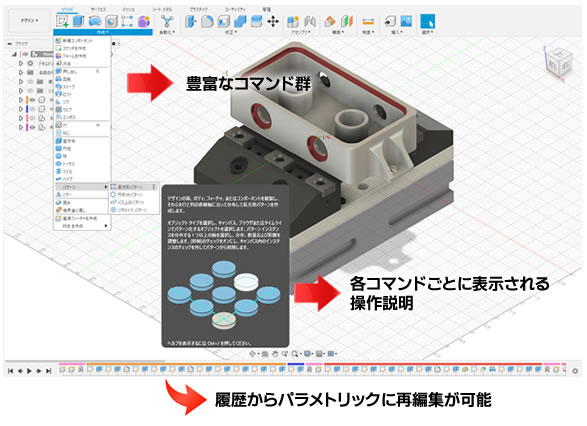
Task: Select the Move/Copy four-arrow icon
Action: (273, 22)
